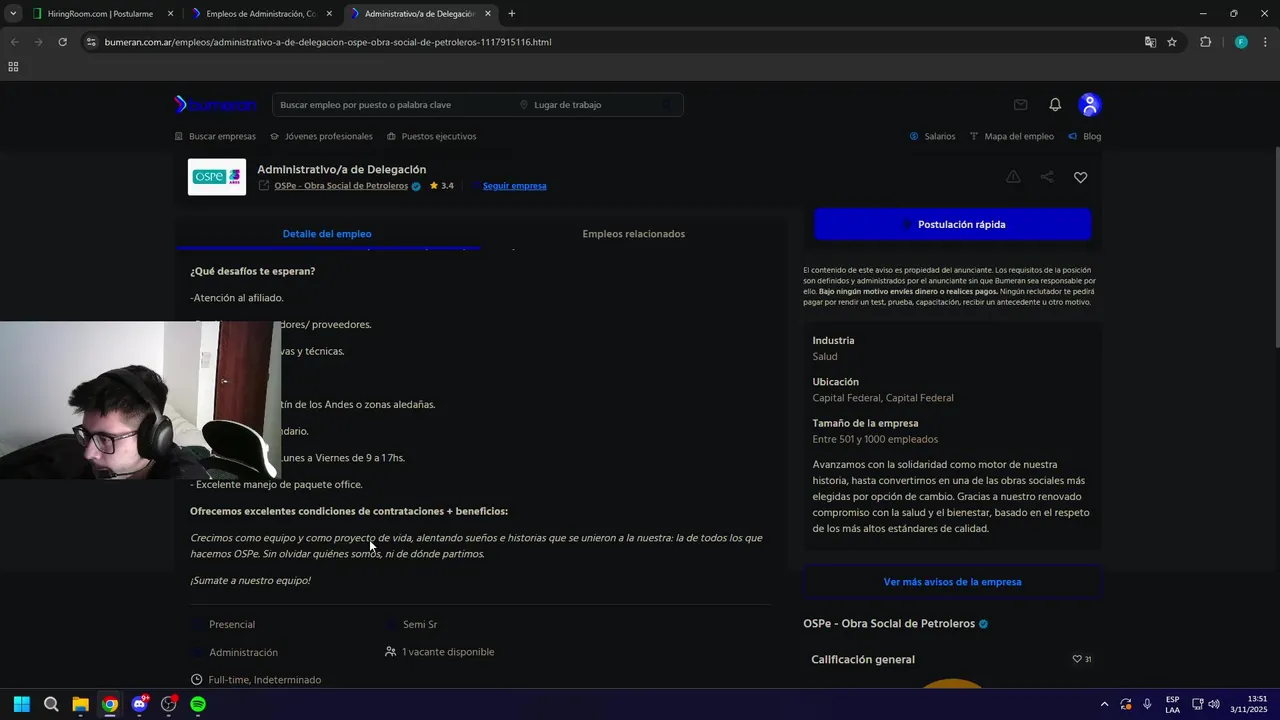The image size is (1280, 720).
Task: Open Jóvenes profesionales menu item
Action: (321, 136)
